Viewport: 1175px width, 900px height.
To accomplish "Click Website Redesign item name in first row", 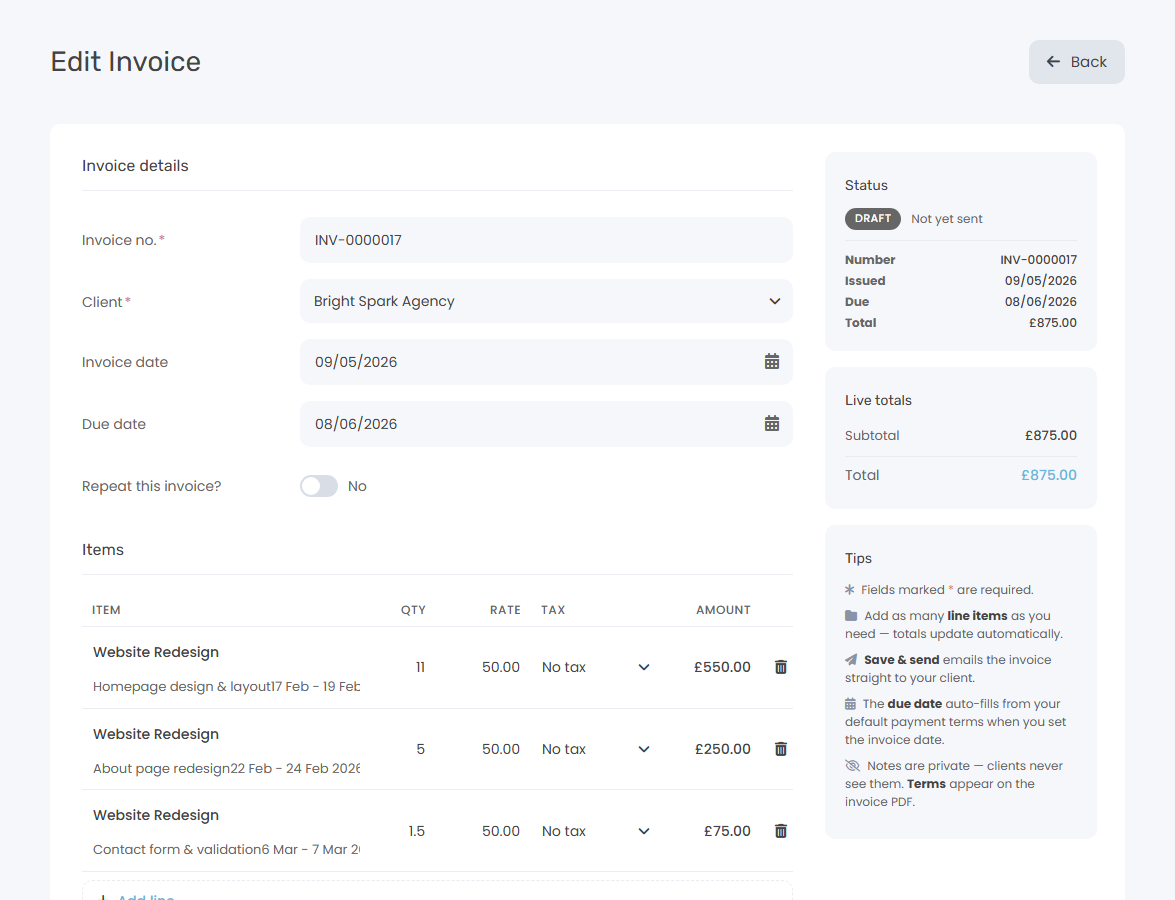I will (156, 652).
